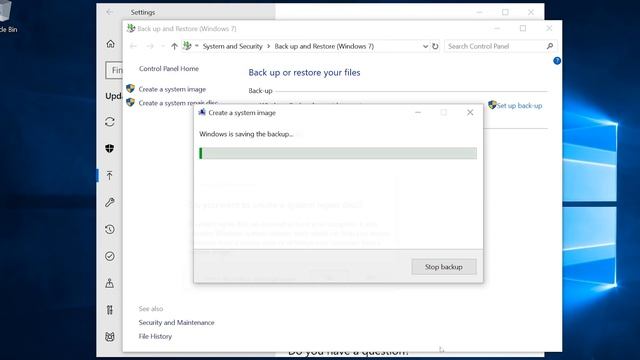640x360 pixels.
Task: Open Create a system image link
Action: [x=172, y=89]
